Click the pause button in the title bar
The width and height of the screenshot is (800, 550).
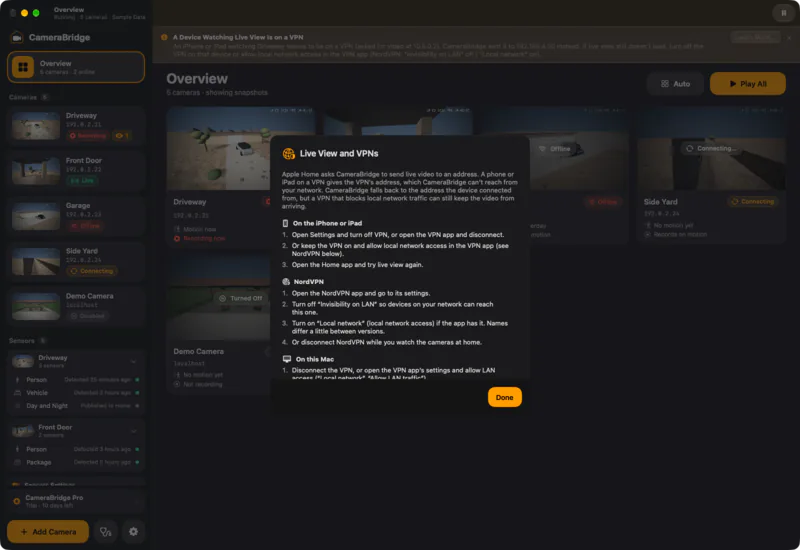coord(783,13)
